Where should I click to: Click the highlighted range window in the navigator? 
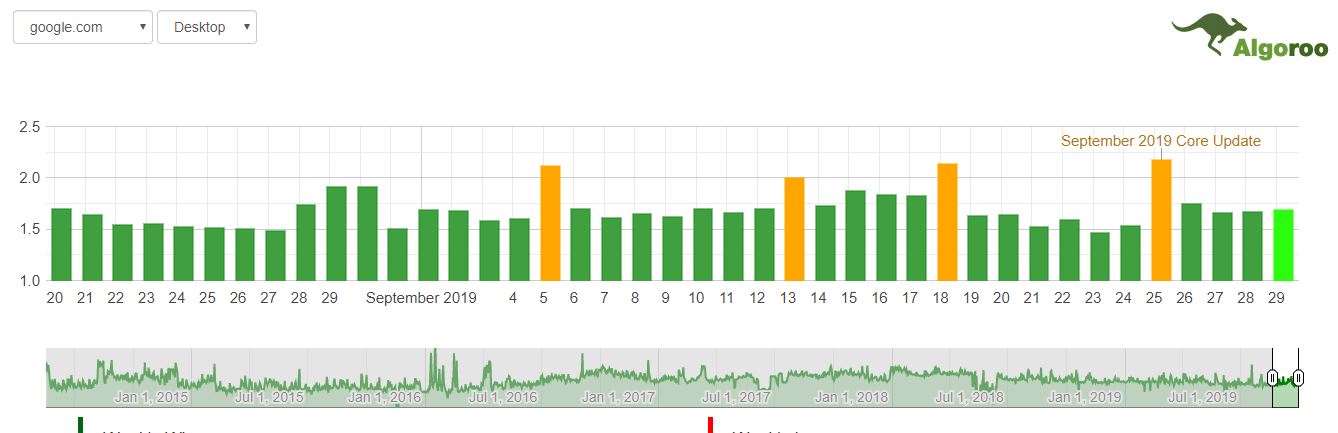click(x=1285, y=378)
